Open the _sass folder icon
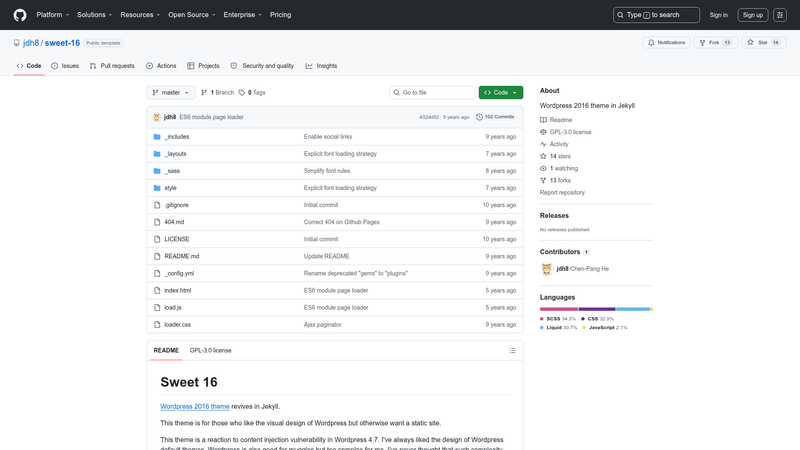800x450 pixels. pos(157,171)
